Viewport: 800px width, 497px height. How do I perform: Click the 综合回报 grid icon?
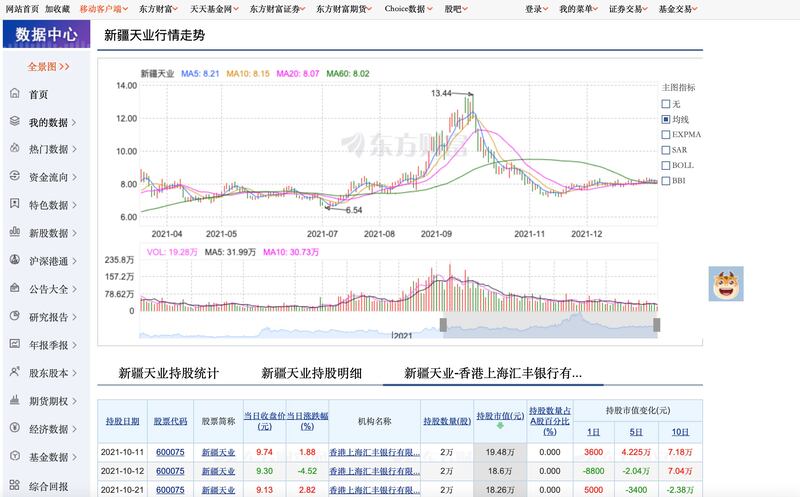click(15, 485)
